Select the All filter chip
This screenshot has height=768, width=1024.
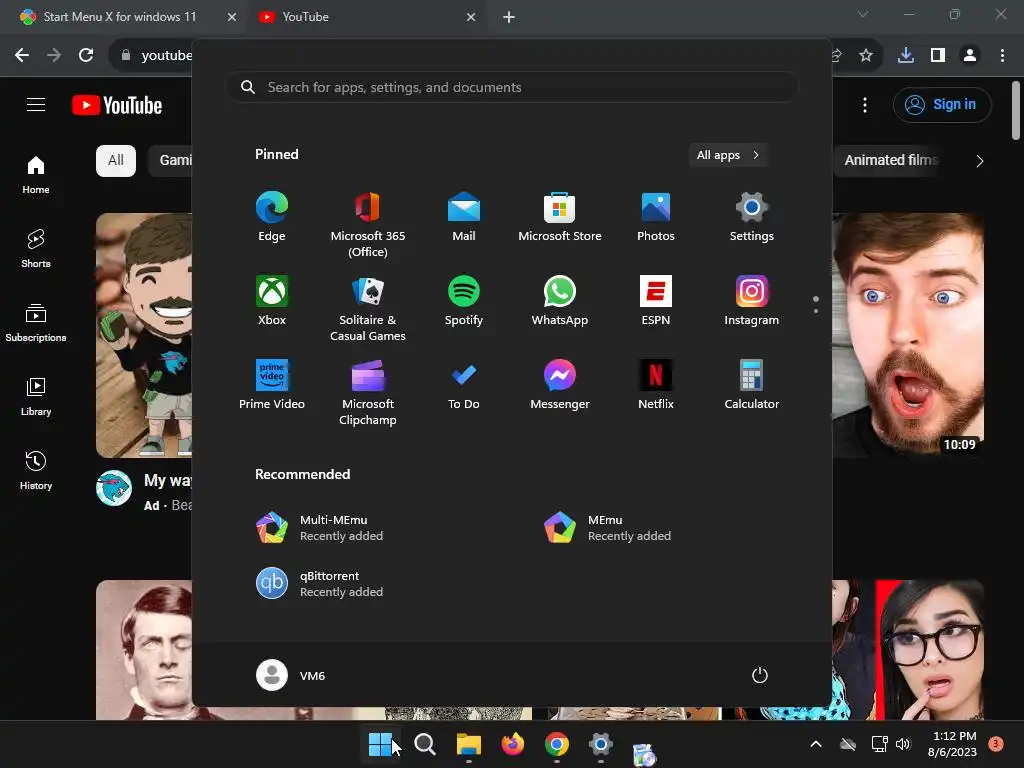(116, 161)
